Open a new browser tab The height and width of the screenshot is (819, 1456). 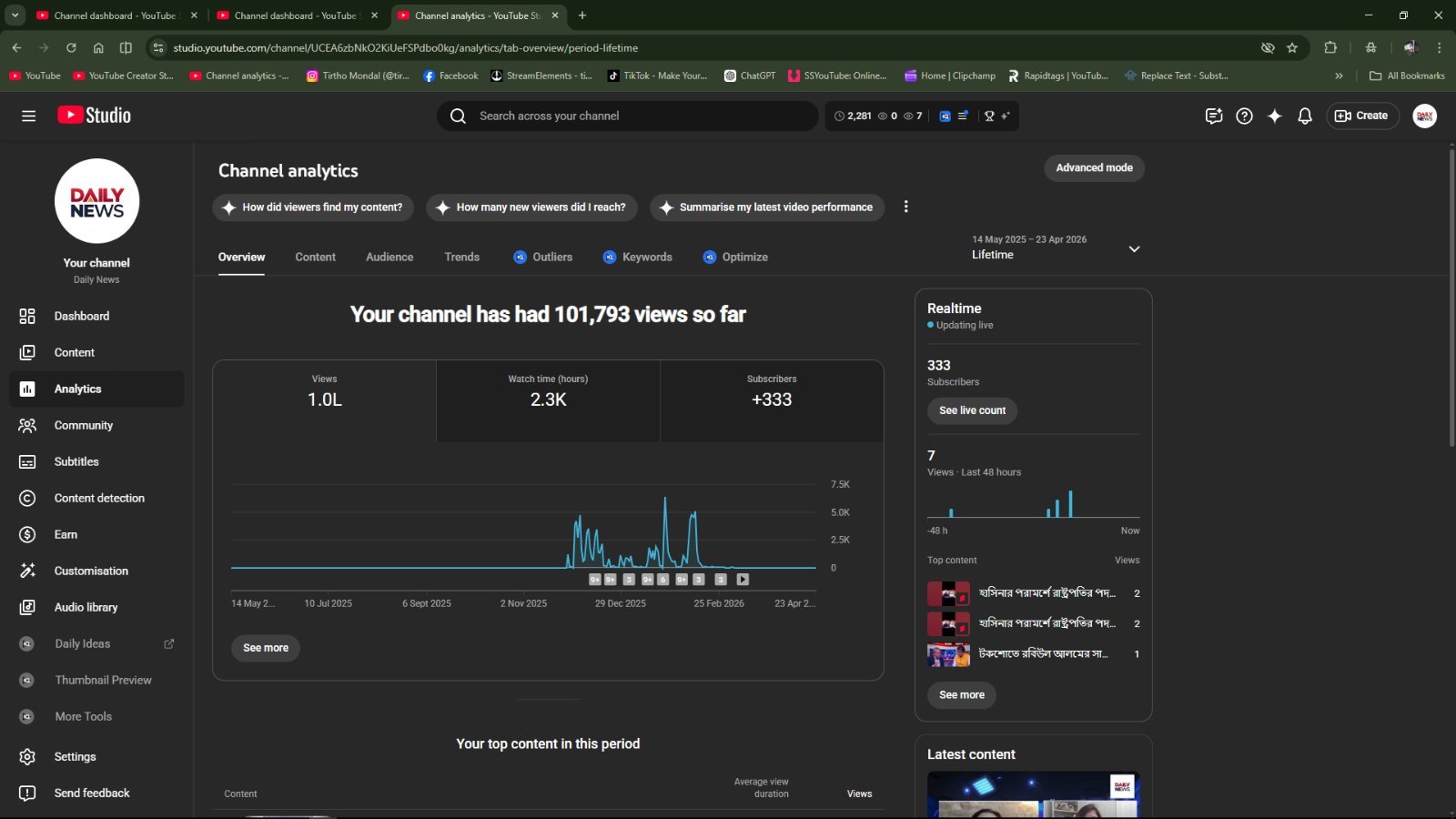582,15
